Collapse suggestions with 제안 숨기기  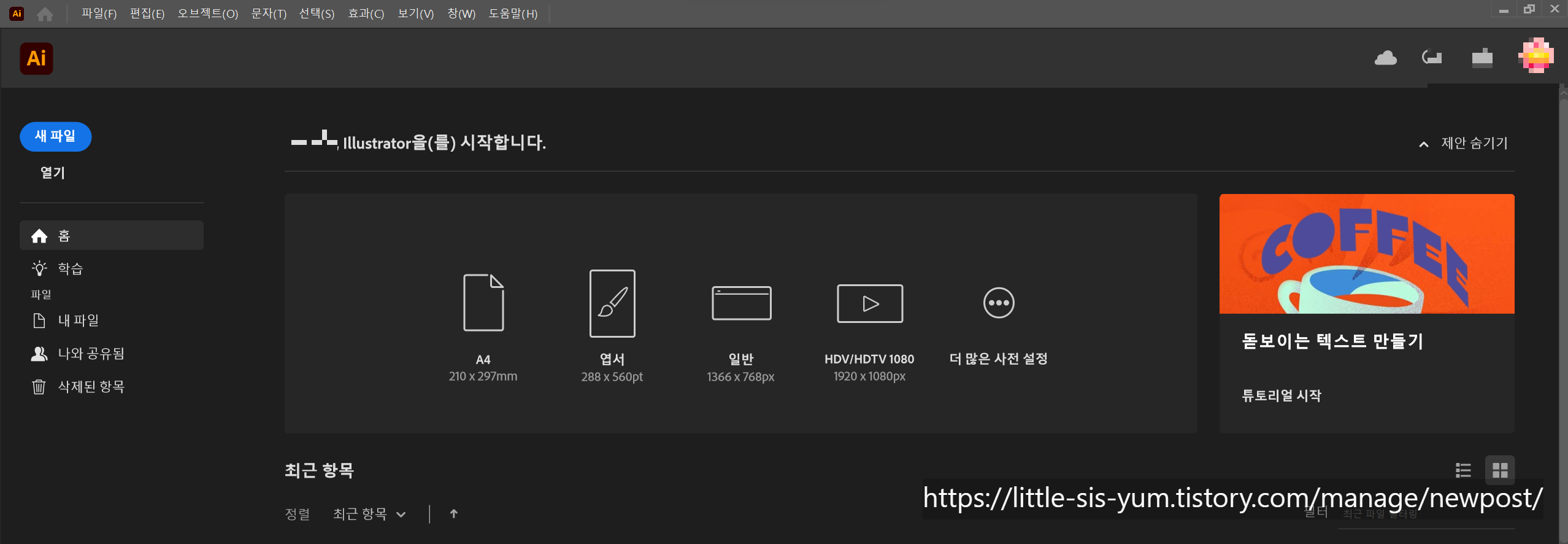(x=1464, y=144)
